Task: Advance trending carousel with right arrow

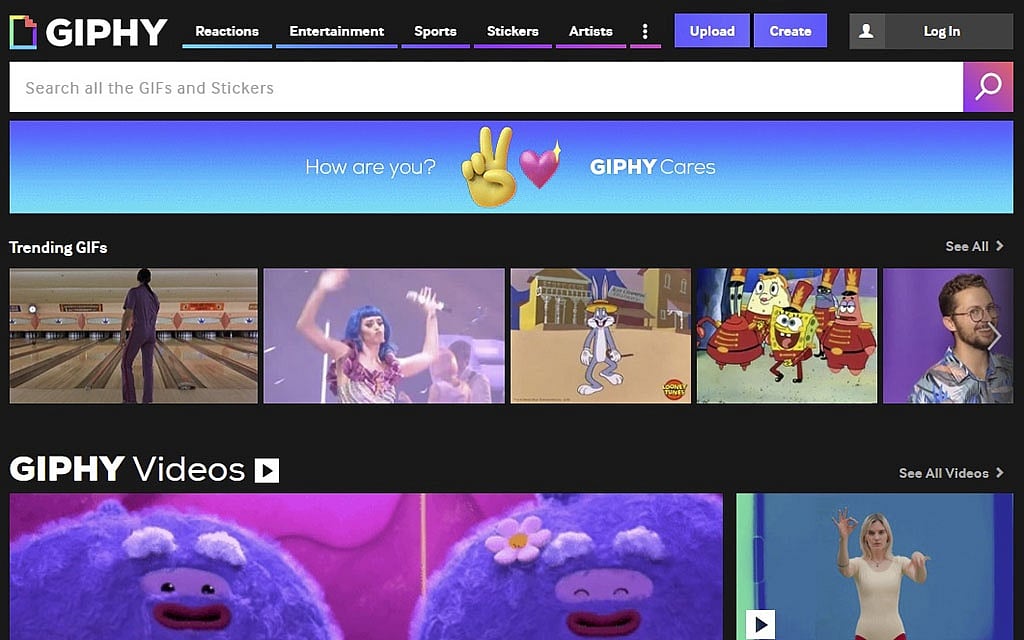Action: point(995,336)
